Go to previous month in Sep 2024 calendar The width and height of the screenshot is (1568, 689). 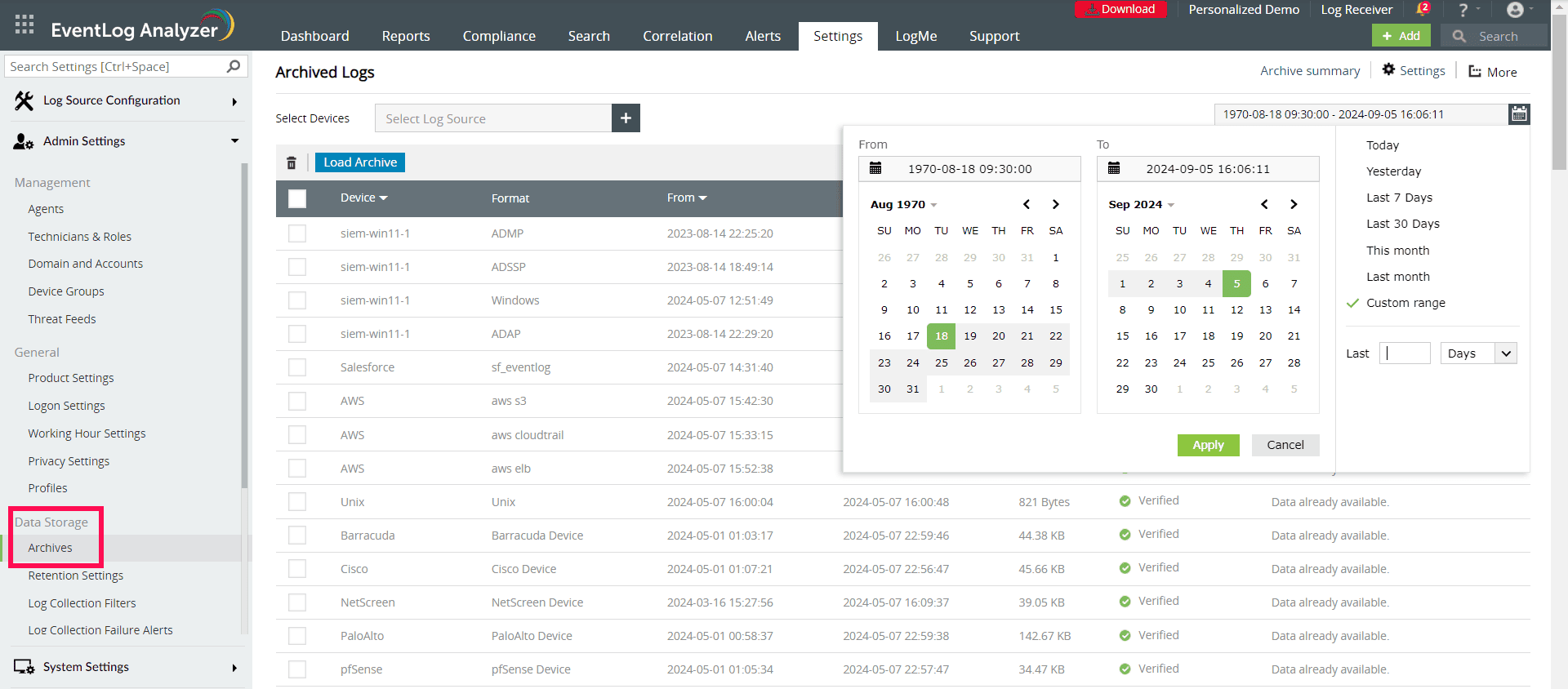click(1264, 204)
